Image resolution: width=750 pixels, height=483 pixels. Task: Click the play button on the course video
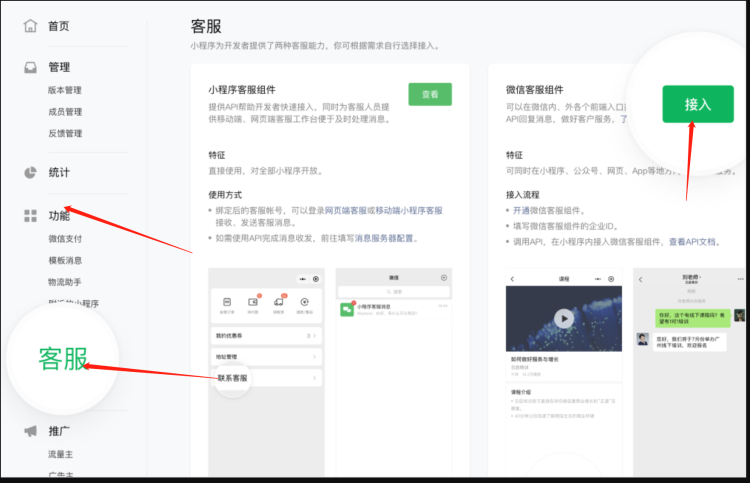tap(564, 318)
